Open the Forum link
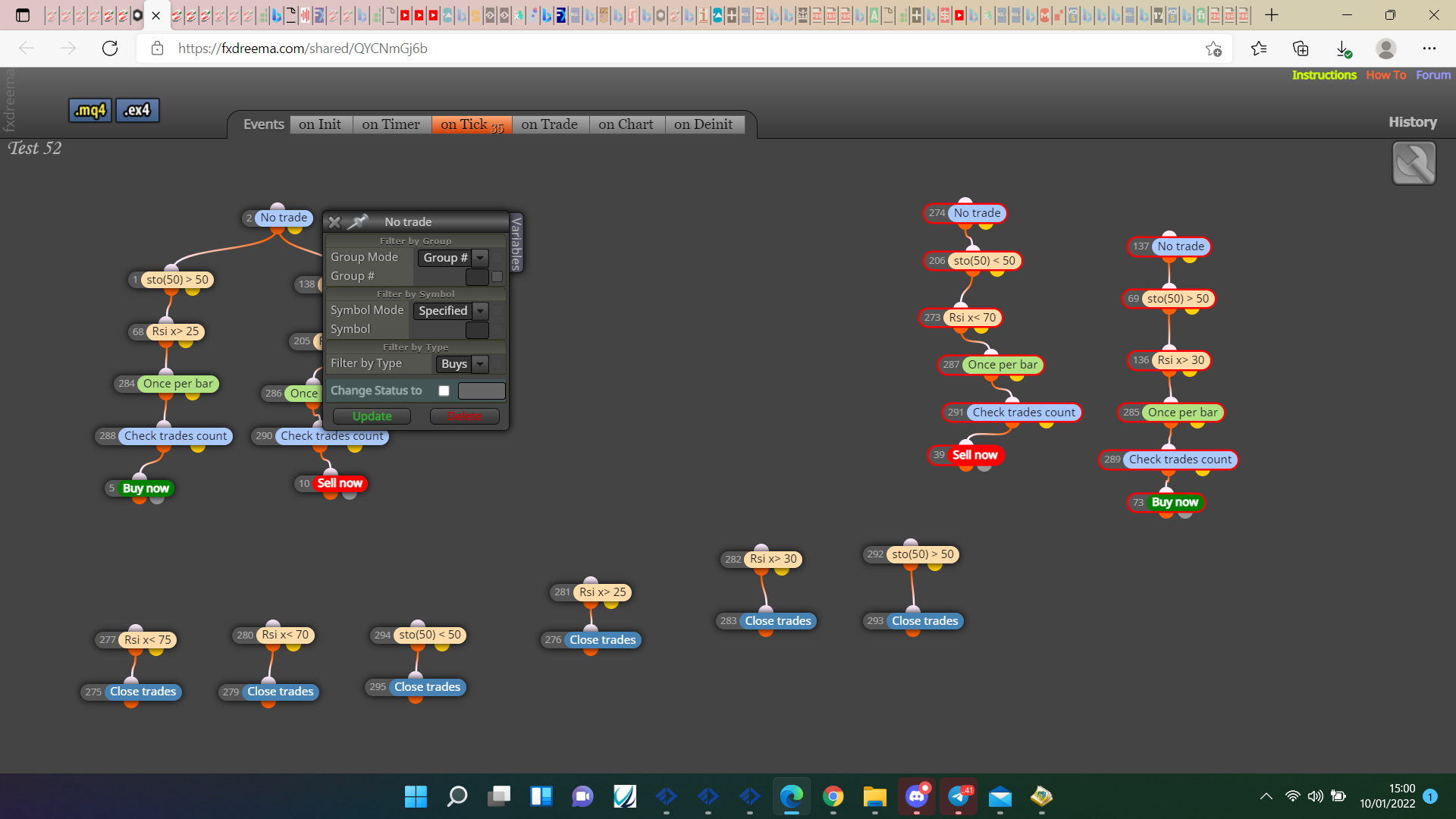The image size is (1456, 819). coord(1433,75)
